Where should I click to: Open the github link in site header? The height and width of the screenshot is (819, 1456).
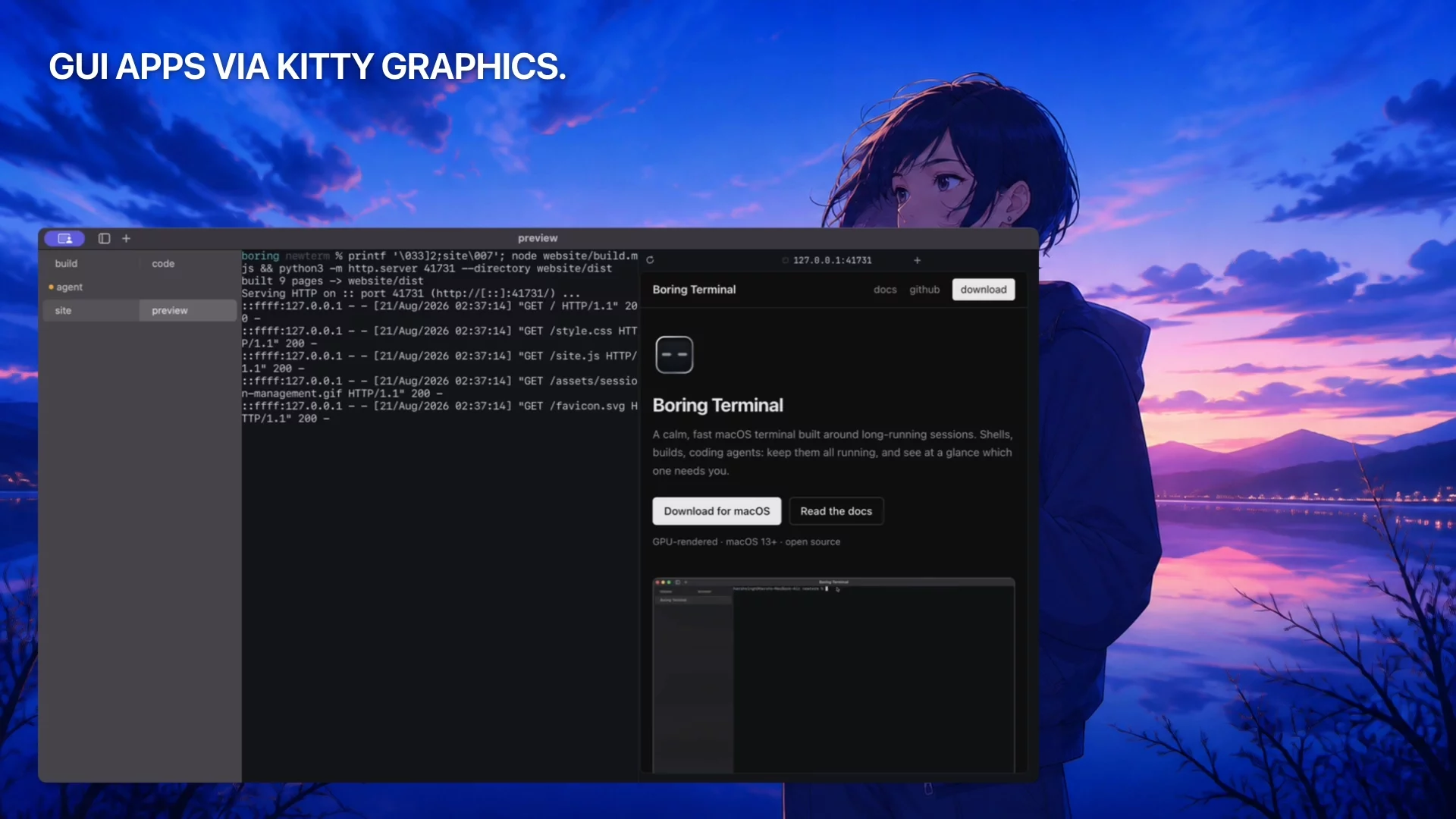[x=924, y=290]
